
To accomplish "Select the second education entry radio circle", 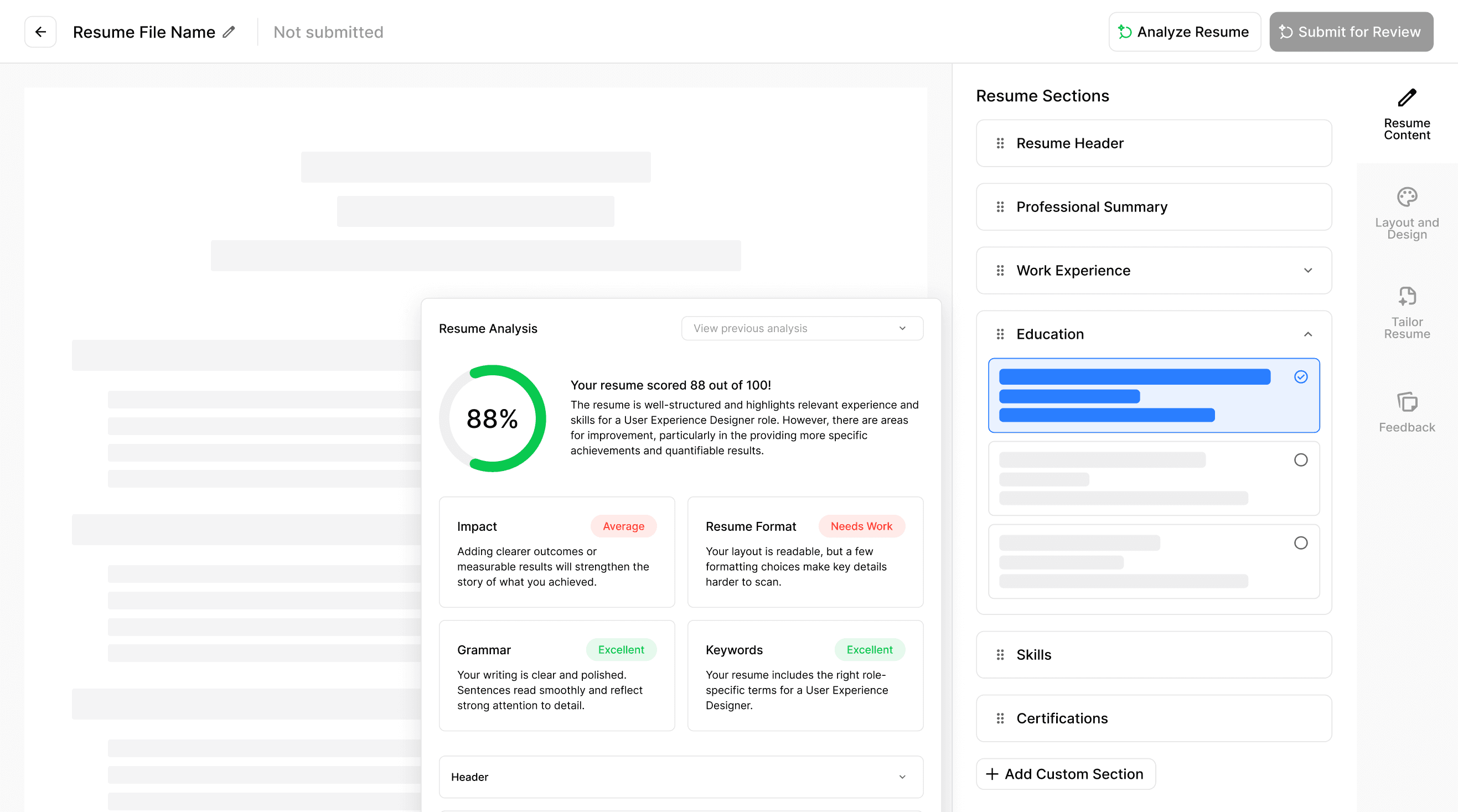I will [x=1301, y=460].
